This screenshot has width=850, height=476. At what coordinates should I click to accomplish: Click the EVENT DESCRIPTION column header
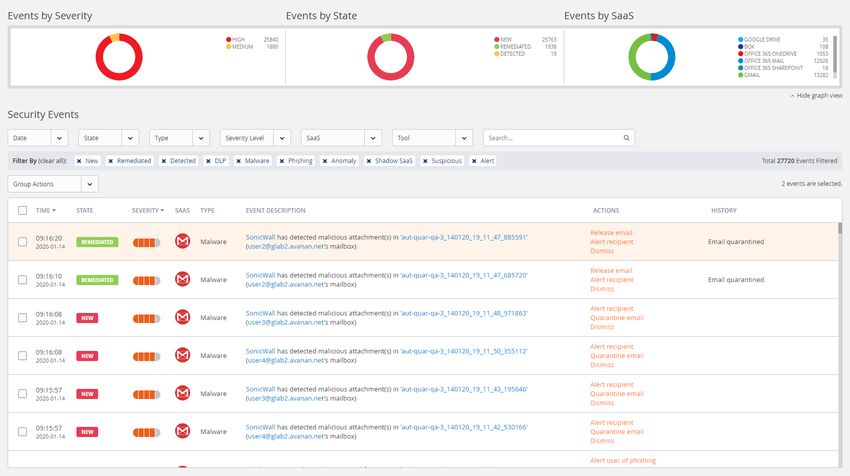[x=275, y=210]
